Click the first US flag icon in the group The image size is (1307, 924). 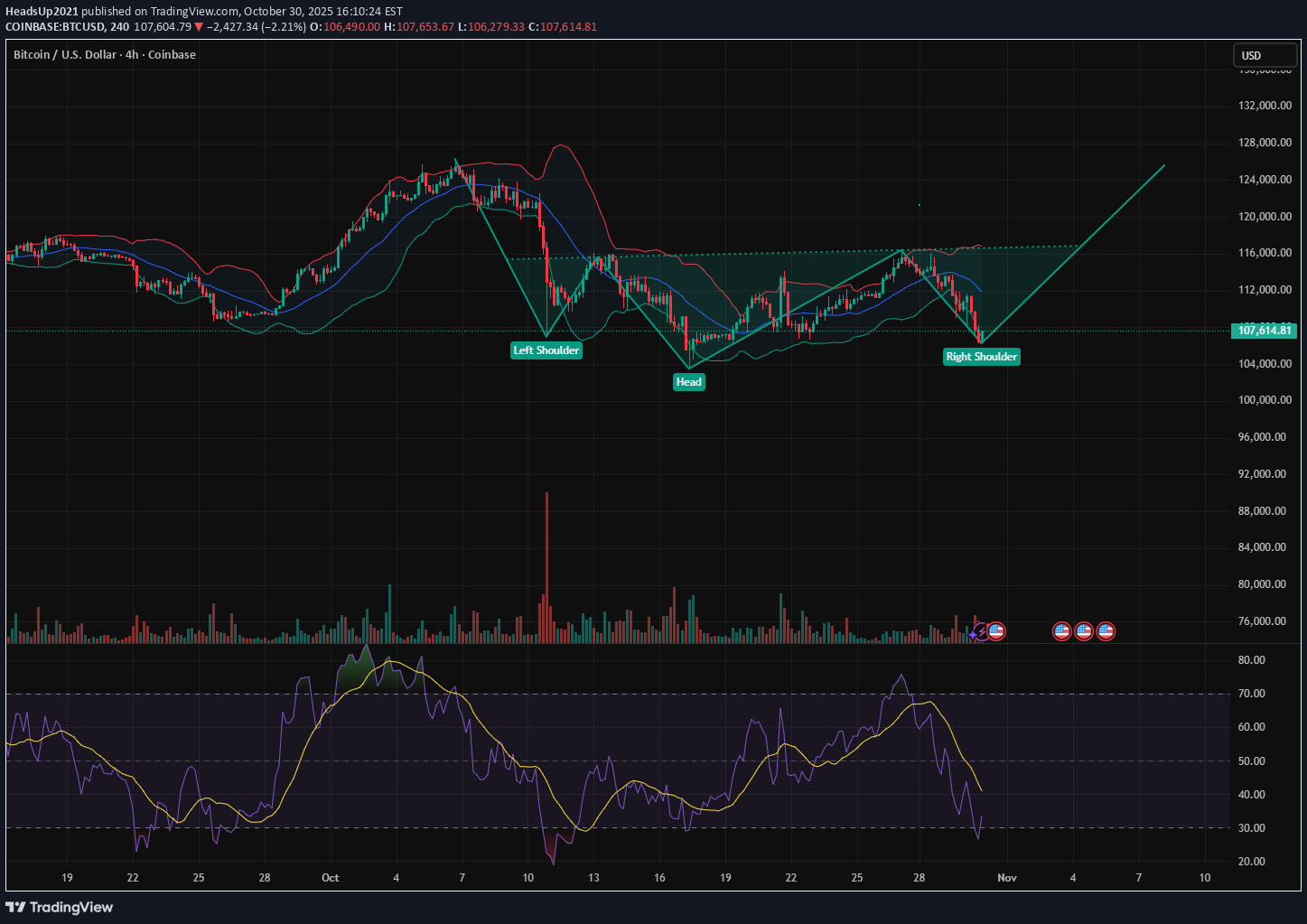pyautogui.click(x=1062, y=631)
